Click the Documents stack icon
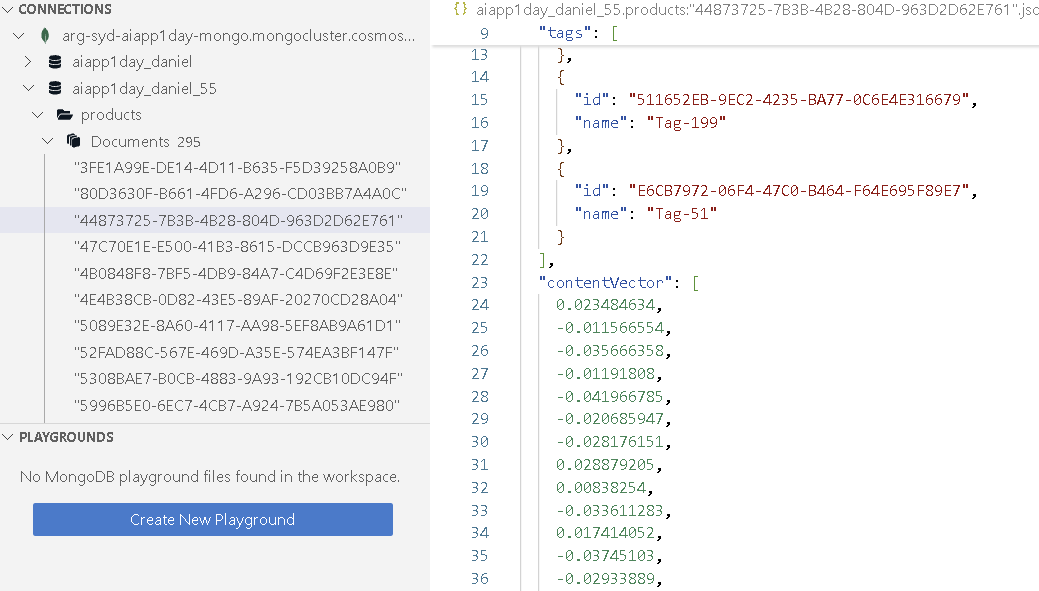The height and width of the screenshot is (591, 1039). click(x=74, y=142)
